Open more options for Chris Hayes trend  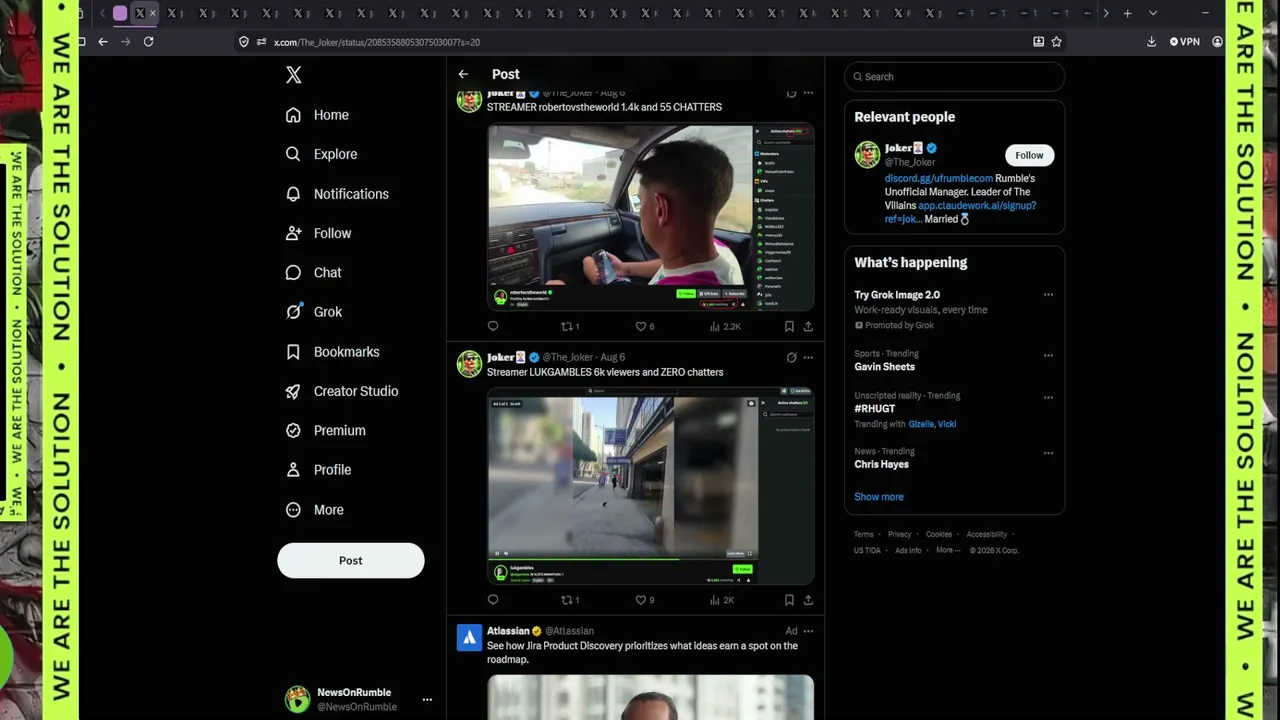(x=1048, y=453)
